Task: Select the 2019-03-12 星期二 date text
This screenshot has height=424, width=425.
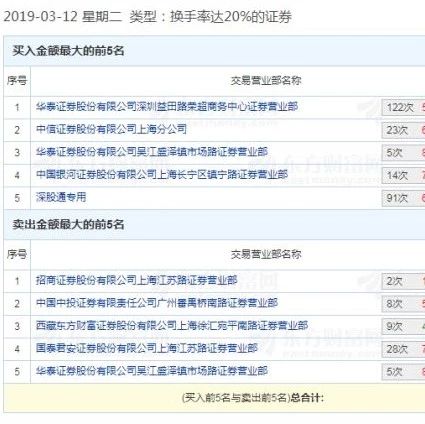Action: 63,17
